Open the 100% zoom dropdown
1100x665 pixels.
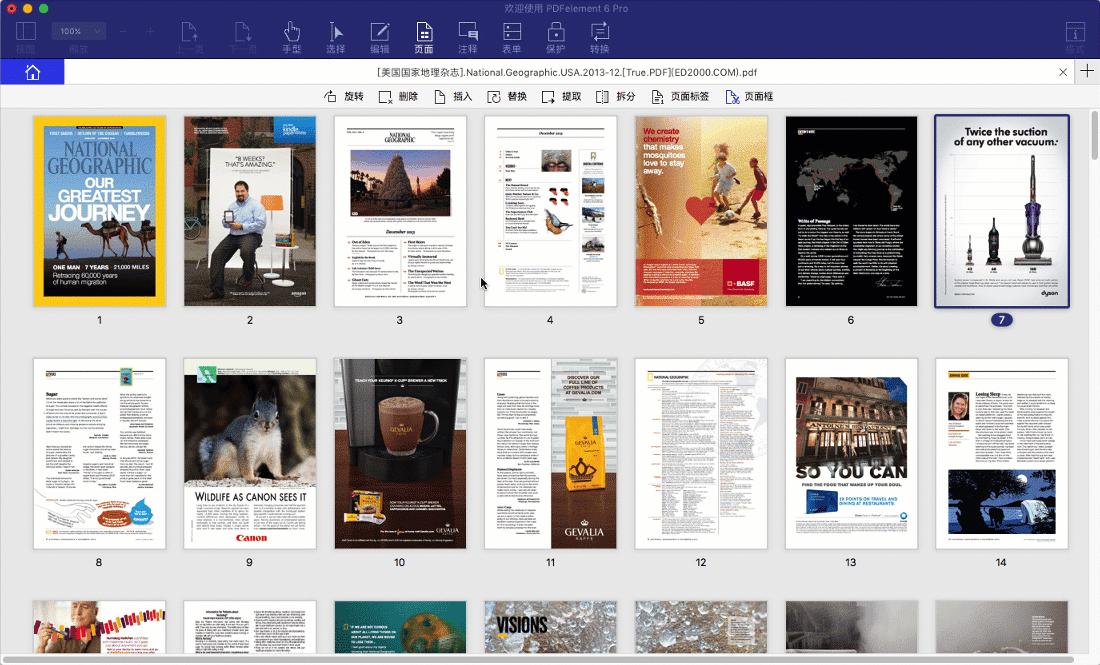78,31
